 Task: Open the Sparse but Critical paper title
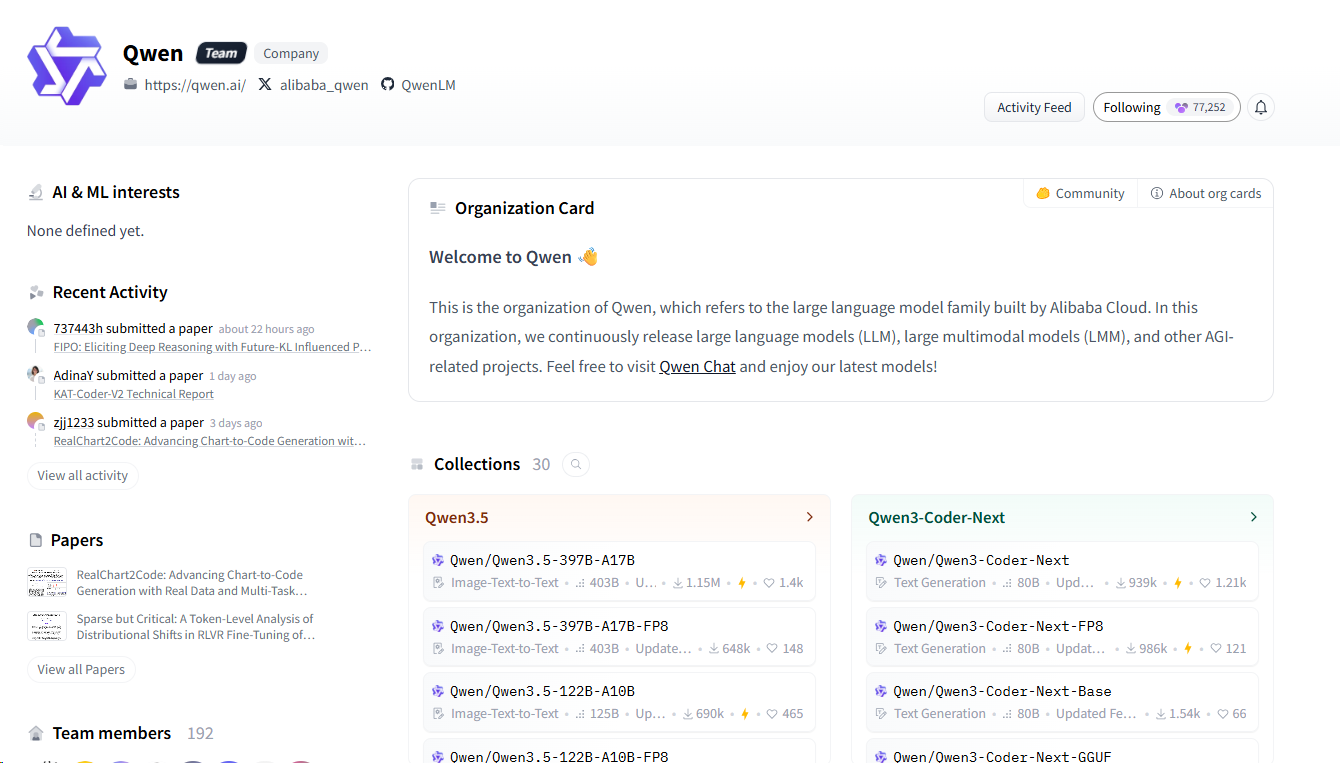pyautogui.click(x=196, y=627)
